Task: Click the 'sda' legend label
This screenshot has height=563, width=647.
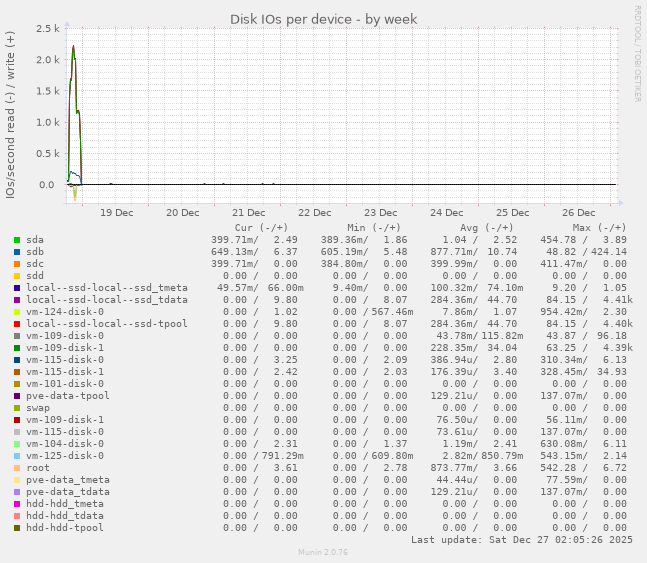Action: pyautogui.click(x=35, y=240)
